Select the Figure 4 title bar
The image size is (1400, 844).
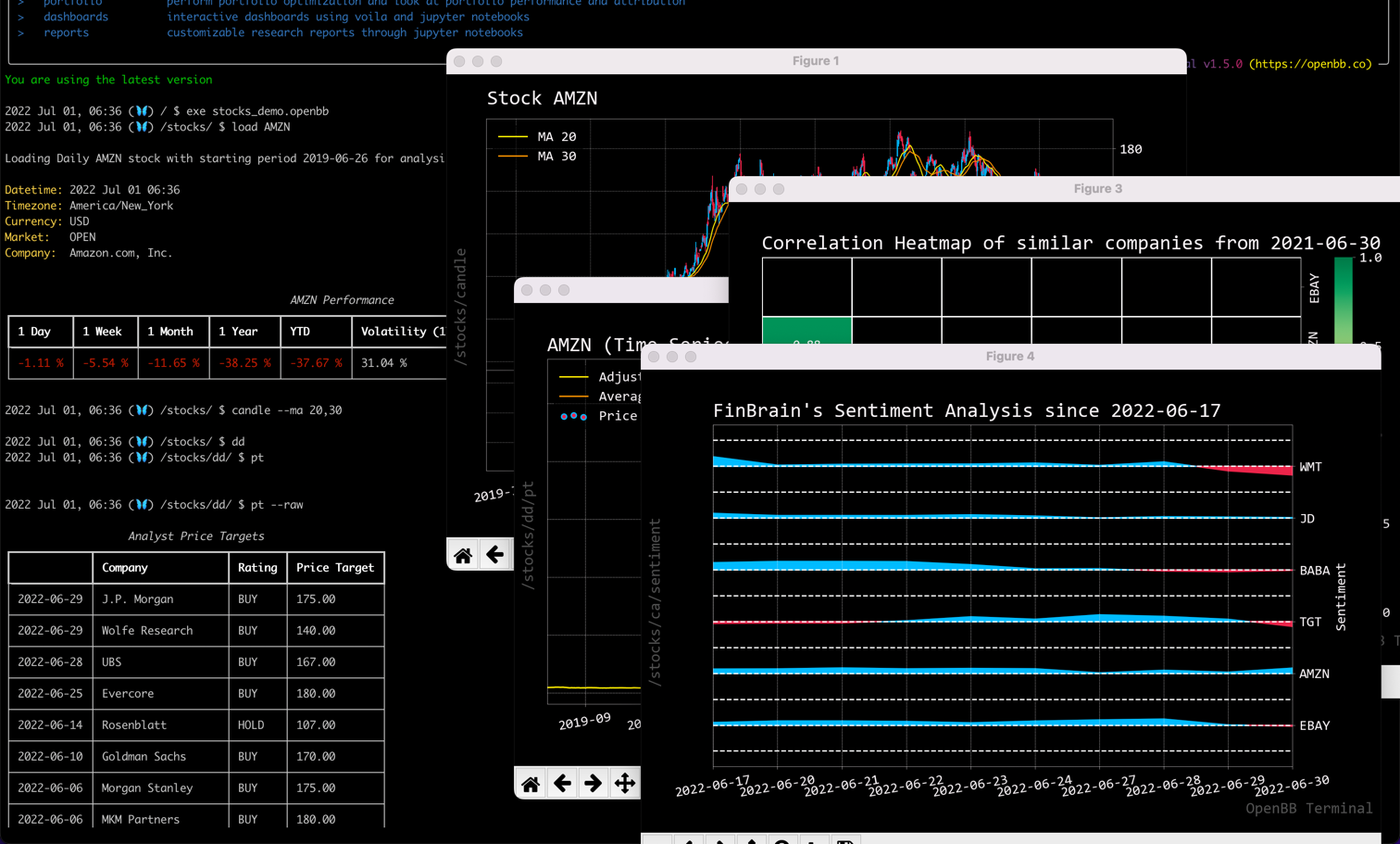coord(1010,357)
